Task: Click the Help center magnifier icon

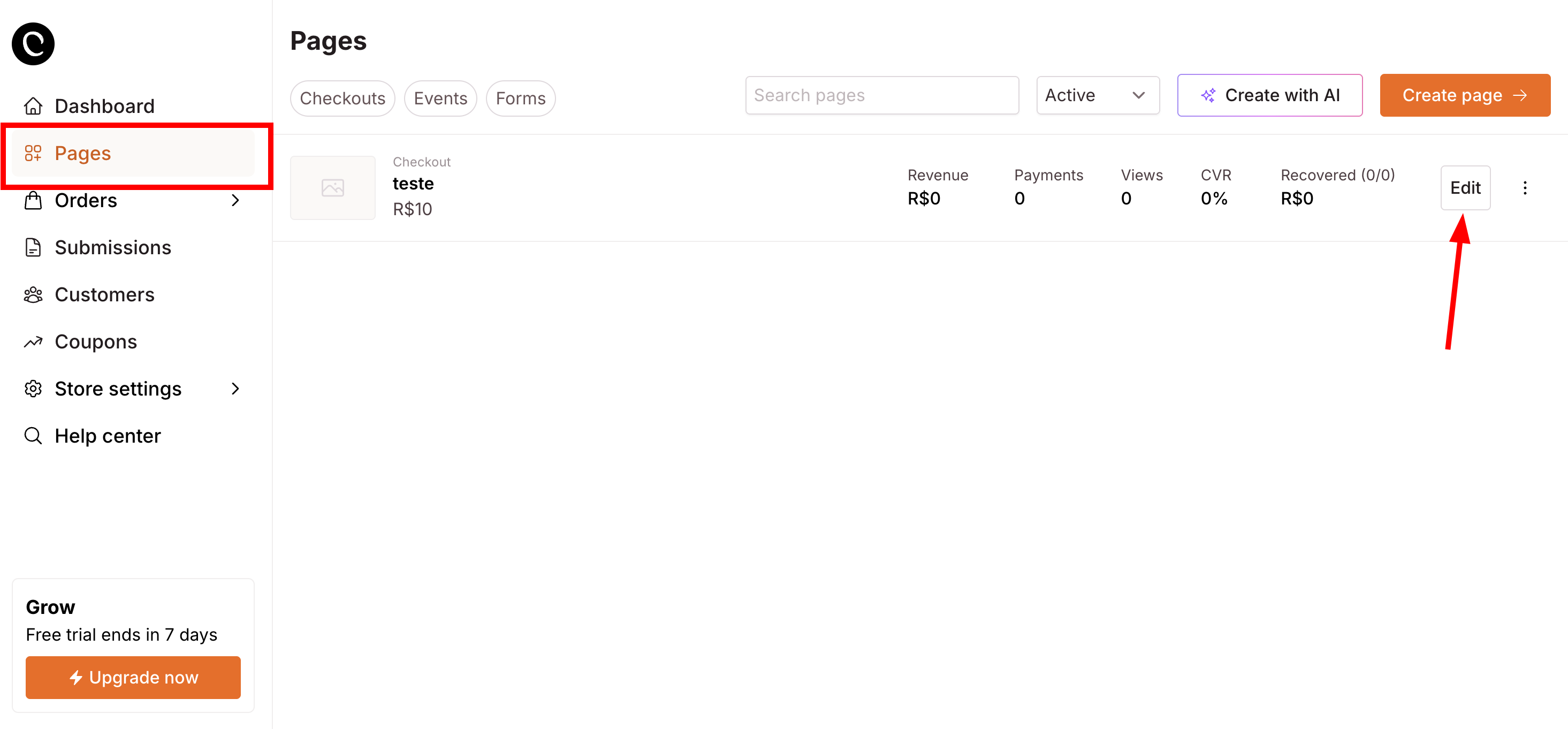Action: [x=33, y=436]
